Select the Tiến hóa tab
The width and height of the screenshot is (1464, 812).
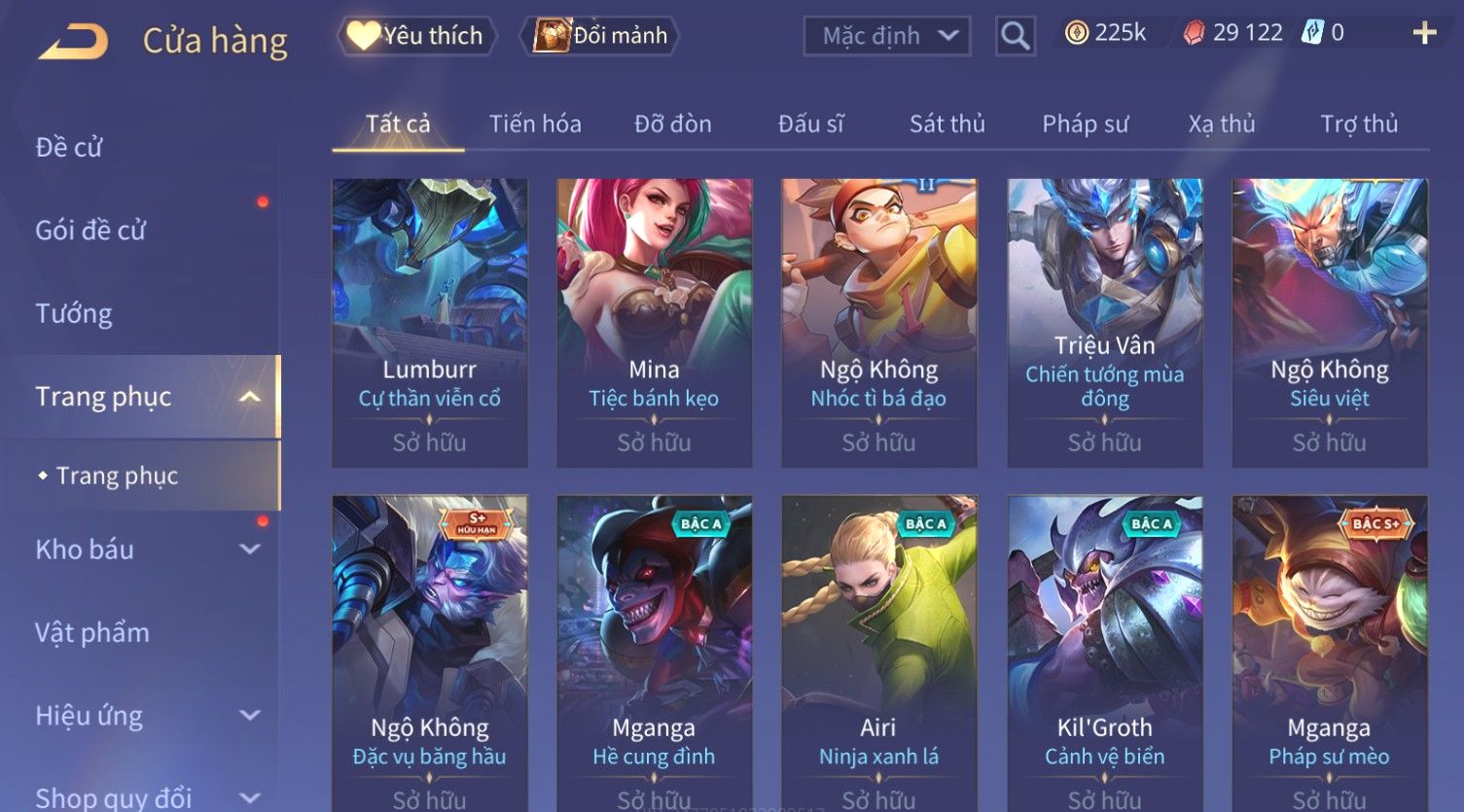535,124
